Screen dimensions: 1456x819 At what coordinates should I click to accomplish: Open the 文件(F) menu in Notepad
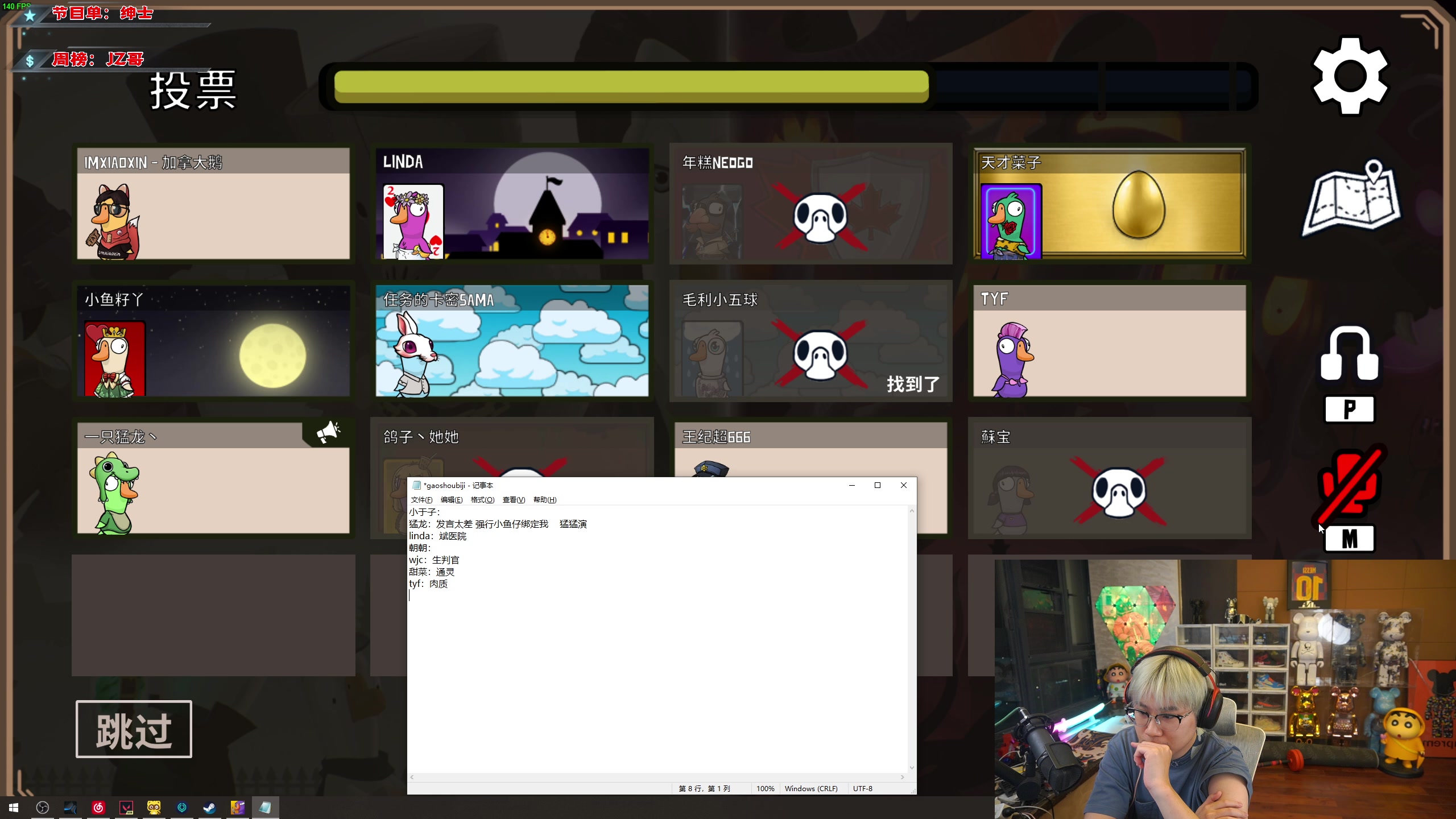(421, 500)
